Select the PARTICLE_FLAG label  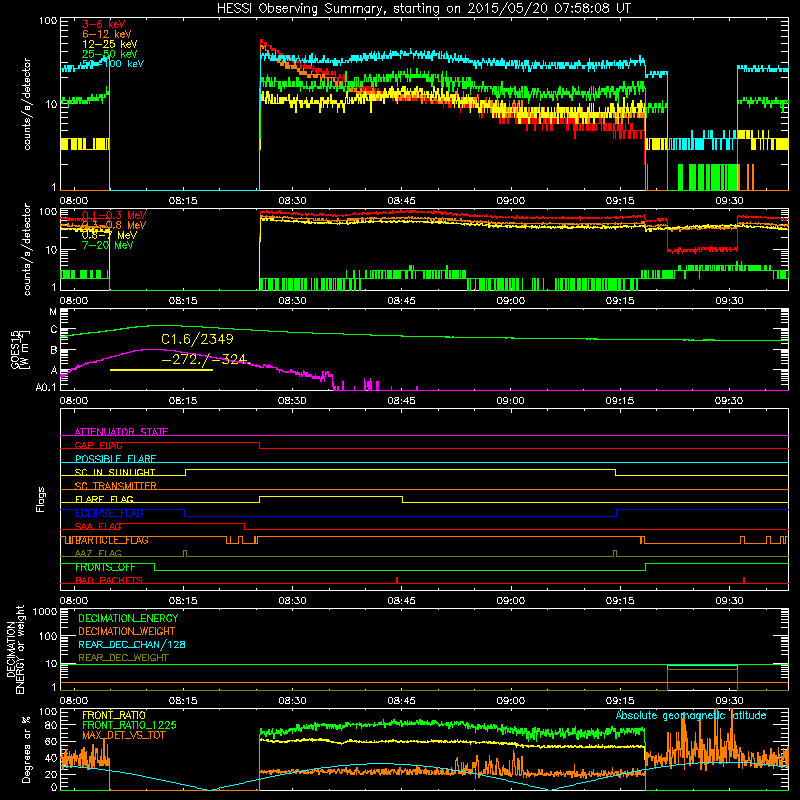(x=112, y=540)
